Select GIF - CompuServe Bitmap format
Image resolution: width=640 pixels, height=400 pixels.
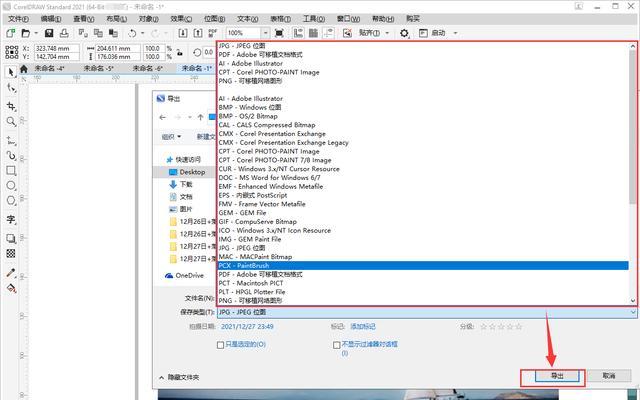[258, 222]
